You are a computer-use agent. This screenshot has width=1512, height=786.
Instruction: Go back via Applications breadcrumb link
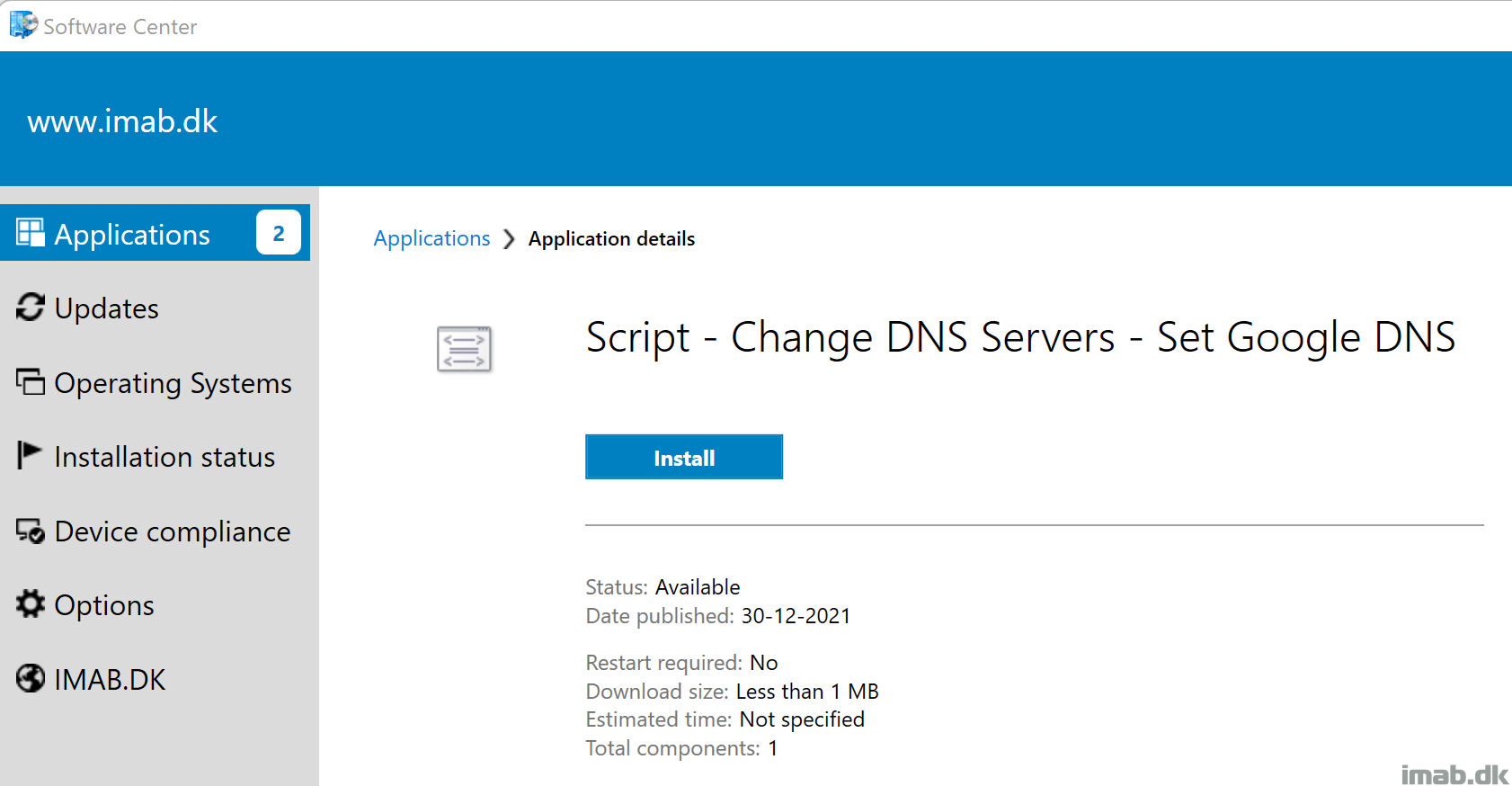(431, 238)
